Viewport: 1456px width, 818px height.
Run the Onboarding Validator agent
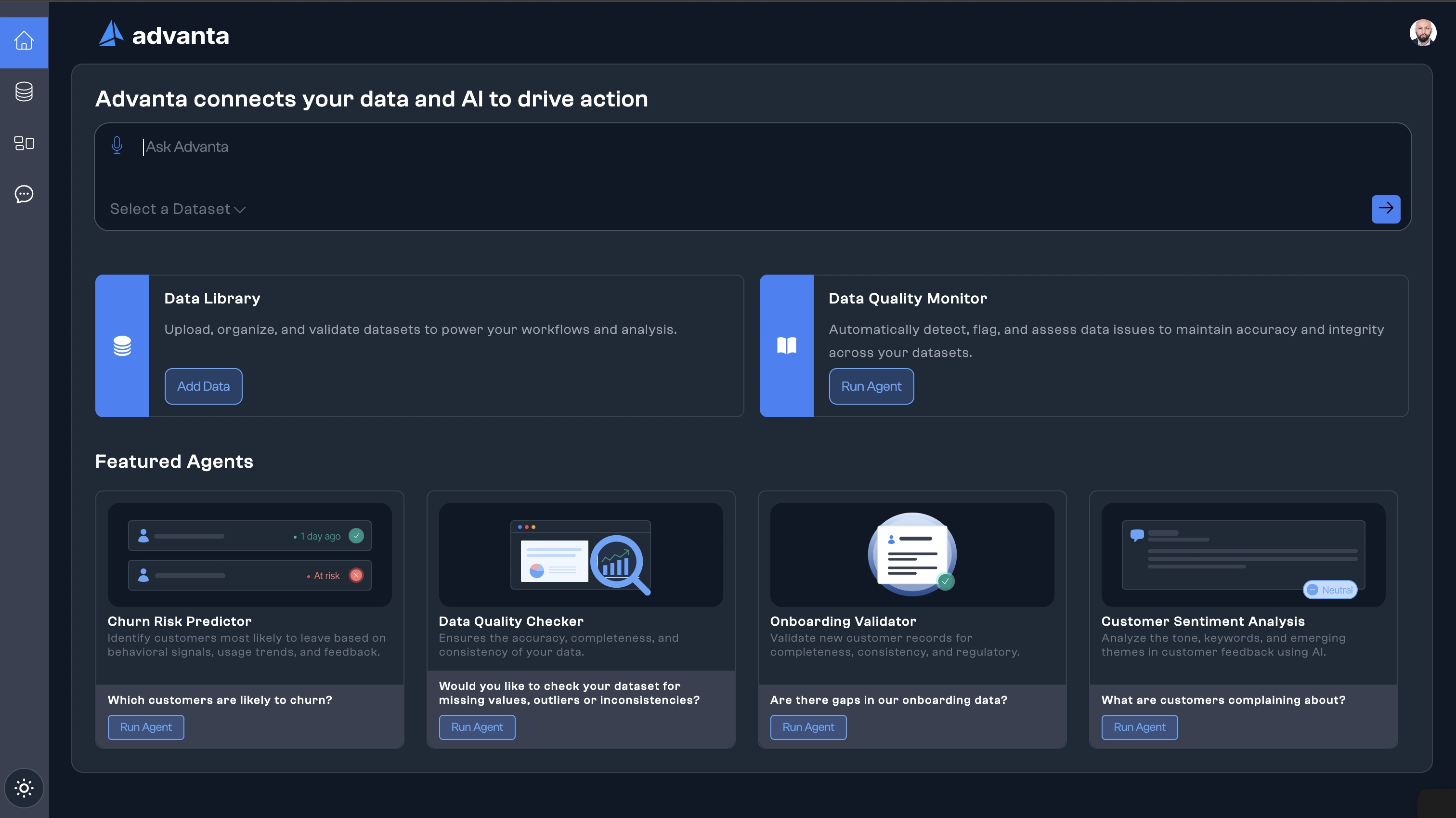tap(808, 727)
